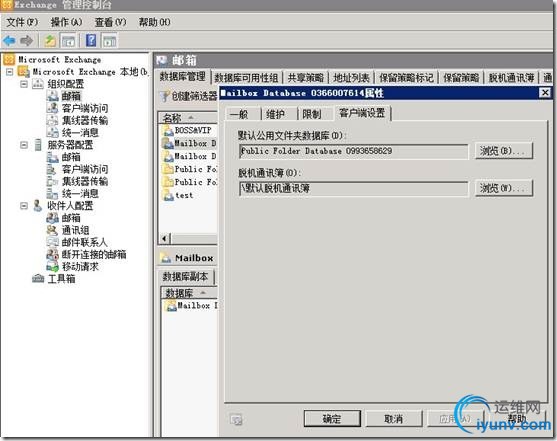Click the up-one-level folder toolbar icon
The height and width of the screenshot is (441, 557).
click(50, 41)
